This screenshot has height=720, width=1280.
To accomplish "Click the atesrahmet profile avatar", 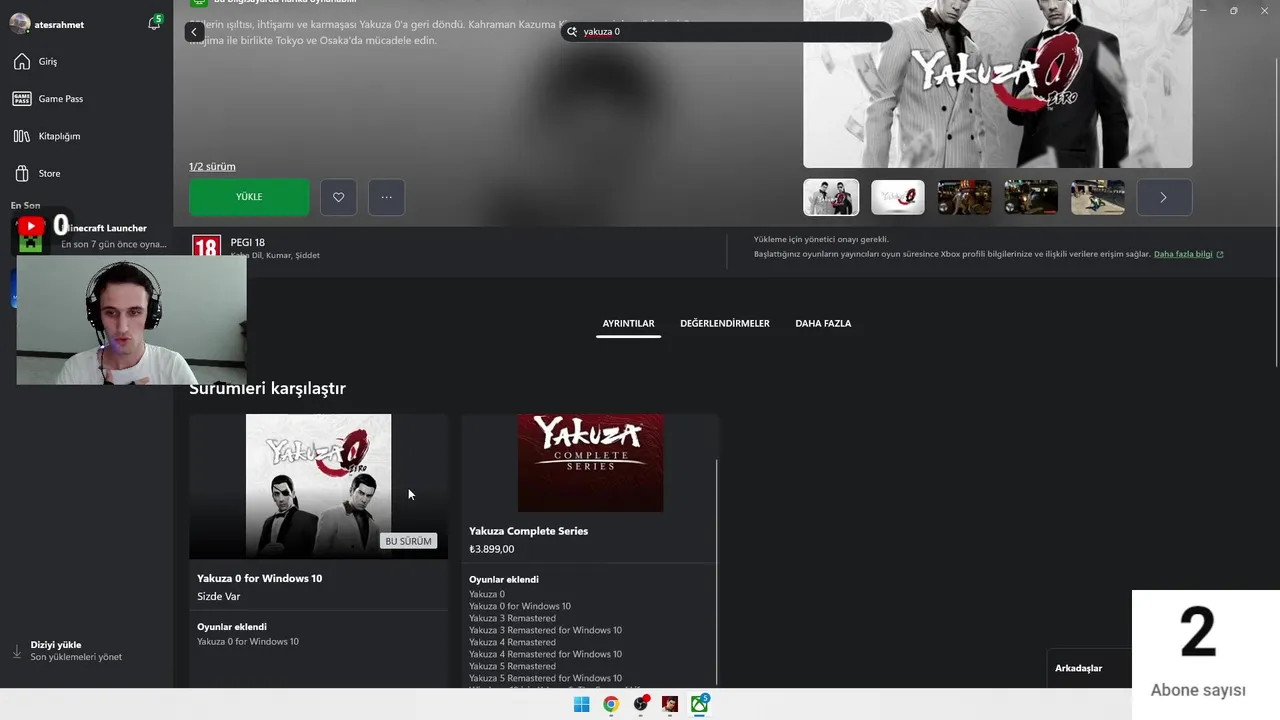I will [x=20, y=24].
